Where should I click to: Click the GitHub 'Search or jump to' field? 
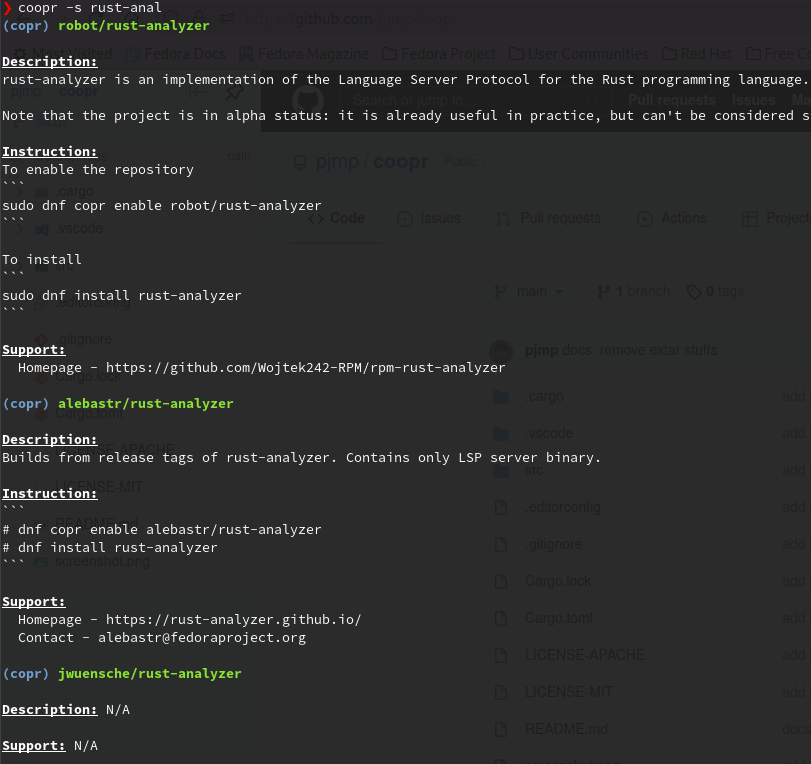pyautogui.click(x=476, y=100)
